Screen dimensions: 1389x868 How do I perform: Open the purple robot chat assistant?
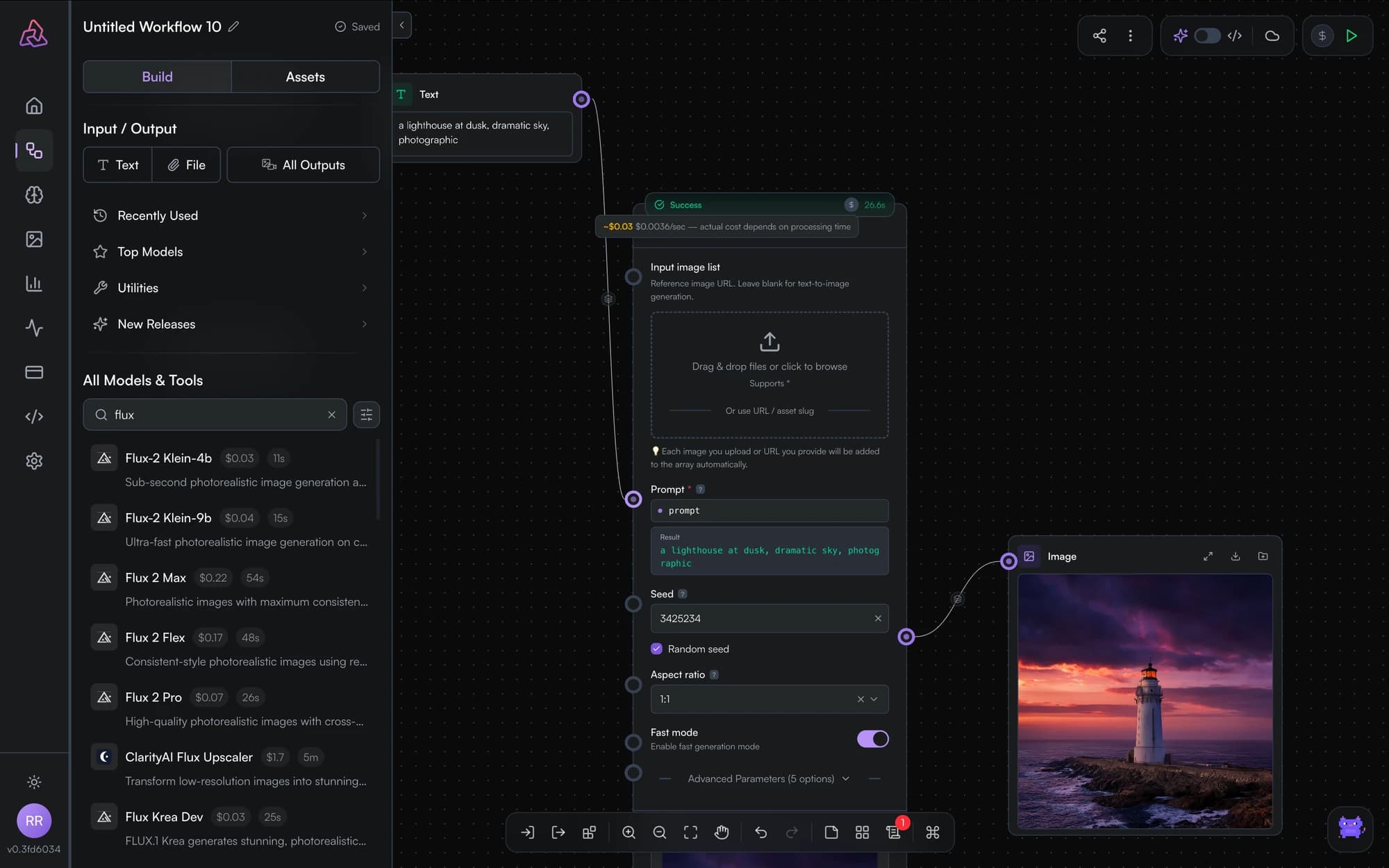pyautogui.click(x=1350, y=828)
